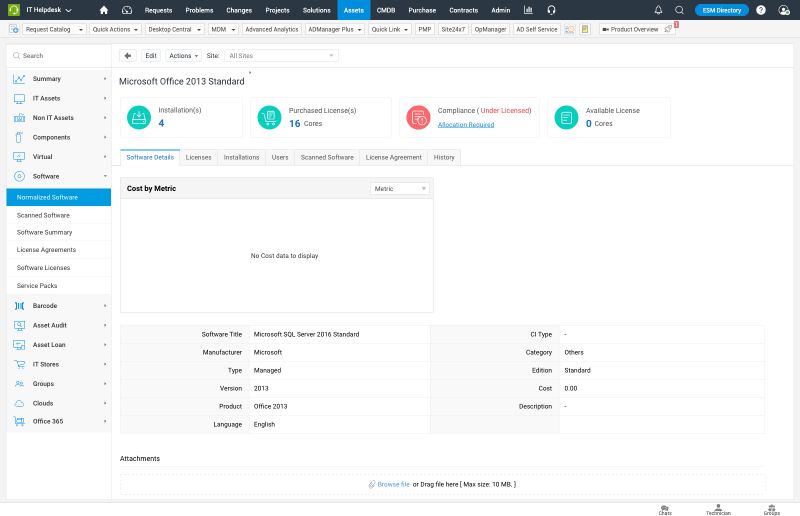Open the PMP quick link
The image size is (800, 516).
point(424,29)
